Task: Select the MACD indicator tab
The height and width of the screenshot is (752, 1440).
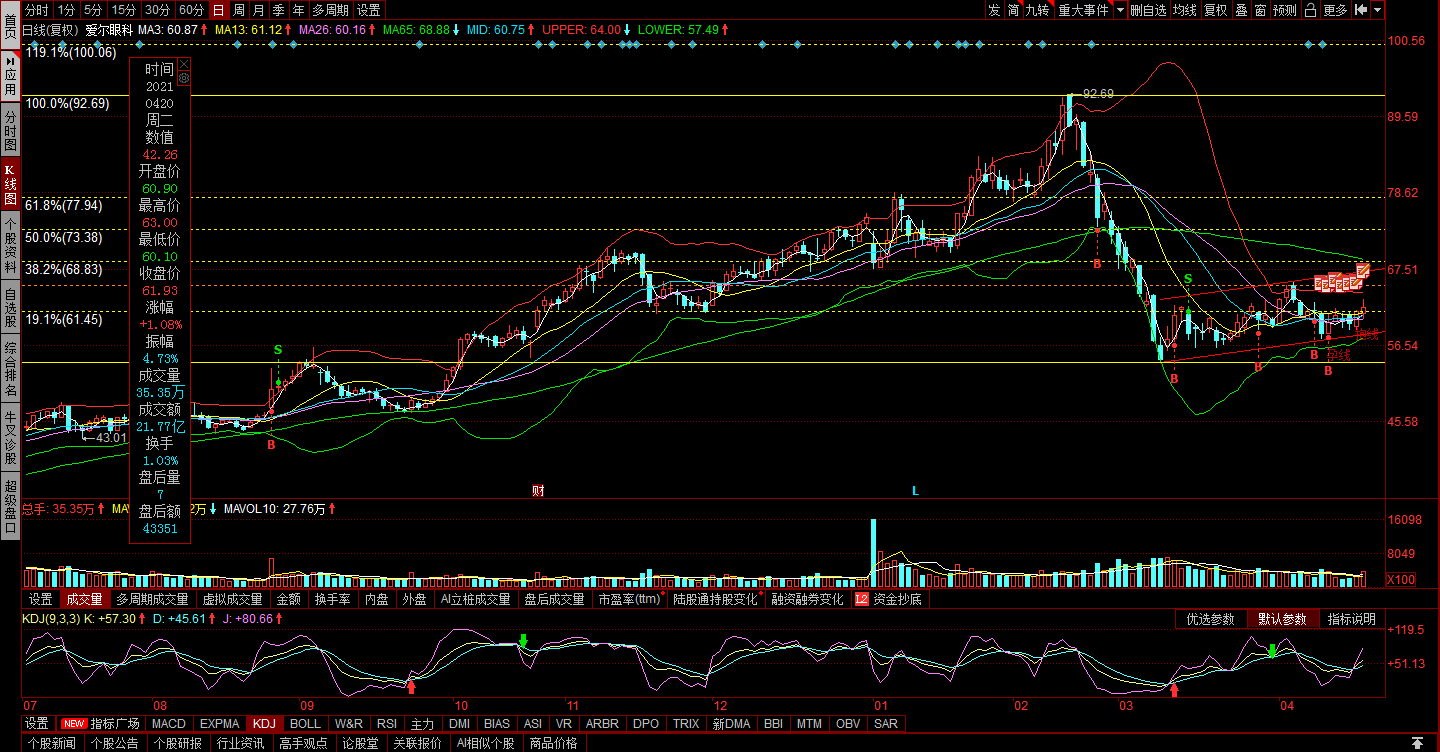Action: (169, 723)
